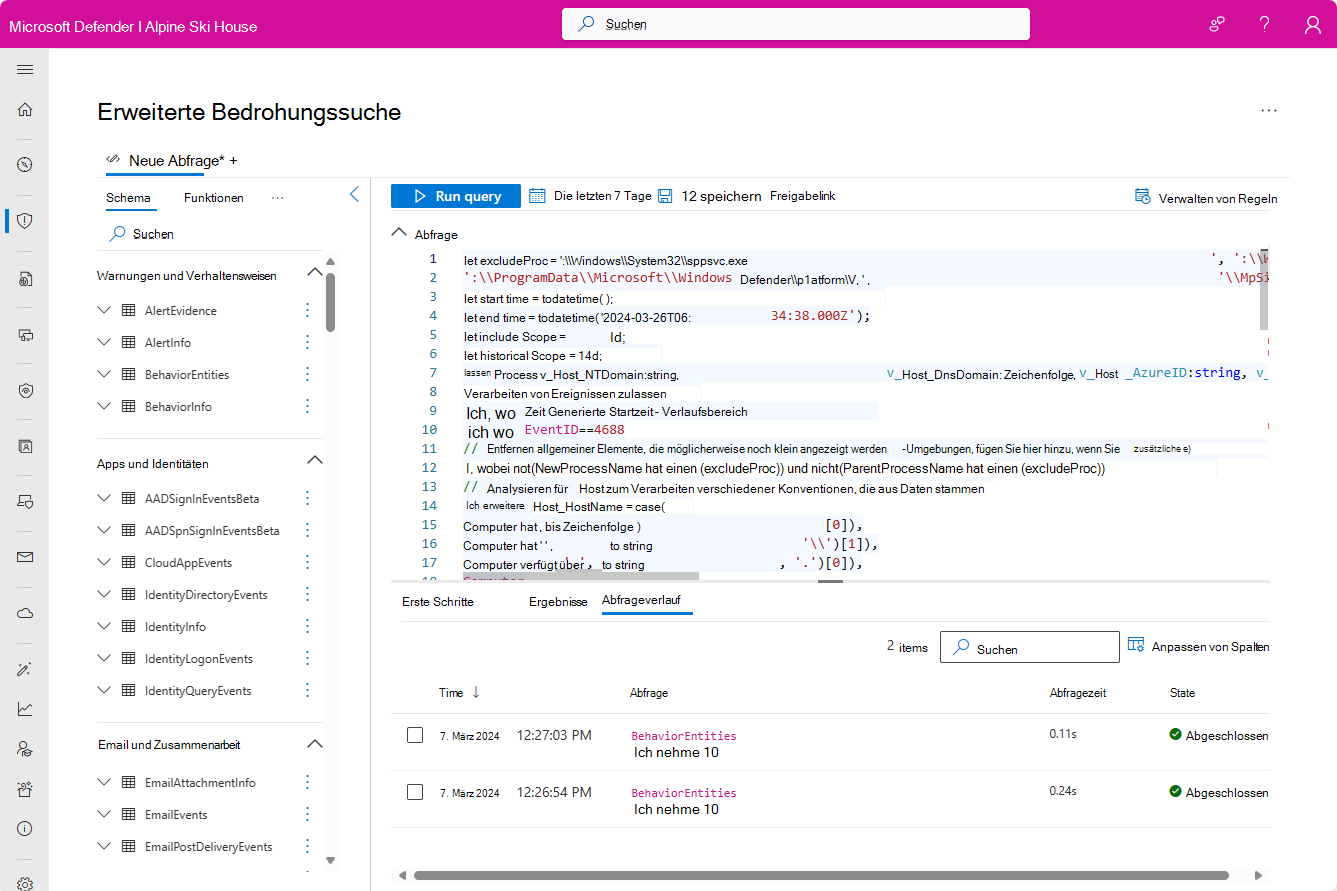Open the more options for EmailEvents
Image resolution: width=1337 pixels, height=891 pixels.
[x=307, y=814]
